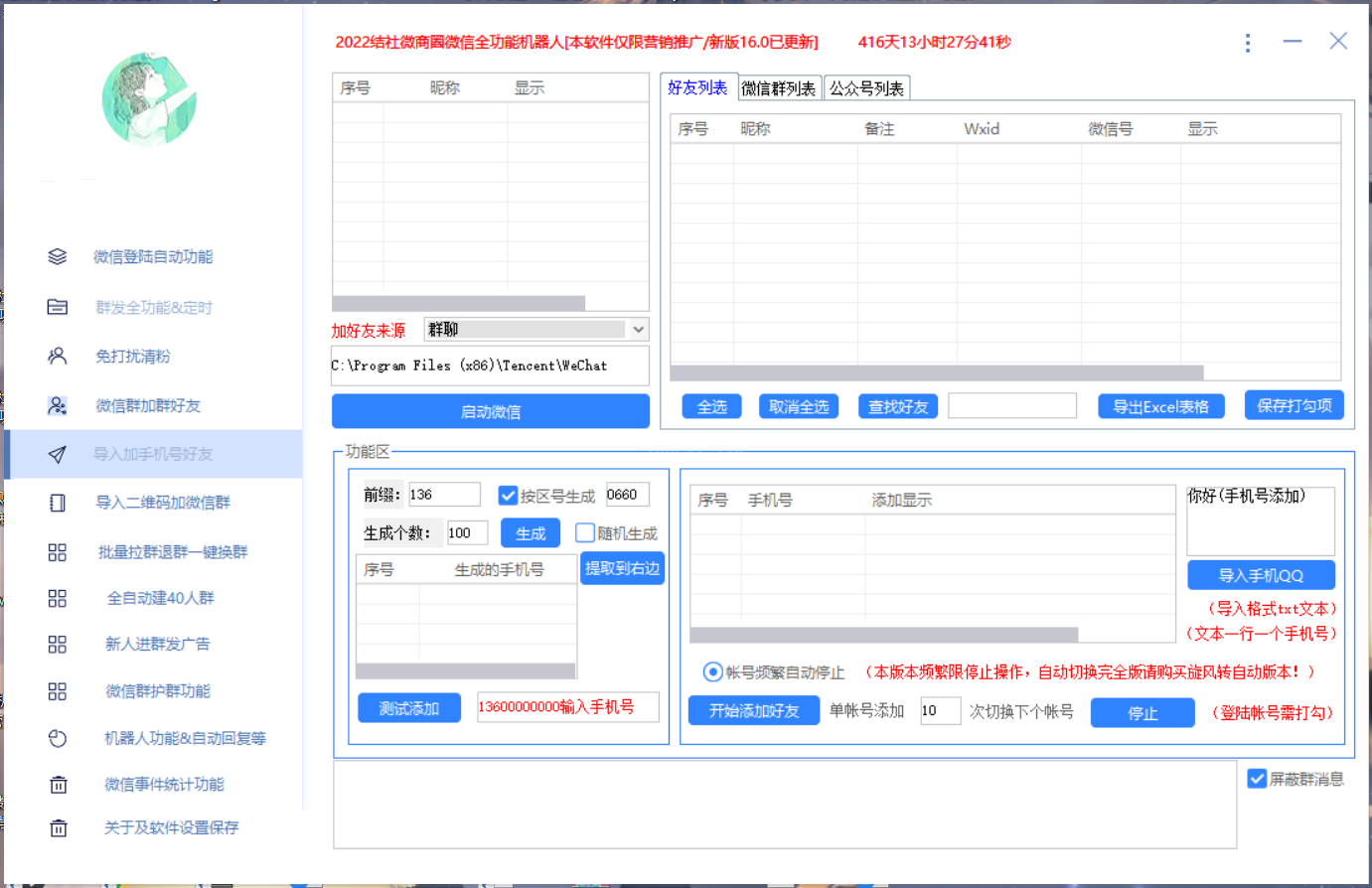Click the grid icon beside 全自动建40人群
This screenshot has width=1372, height=888.
[58, 598]
